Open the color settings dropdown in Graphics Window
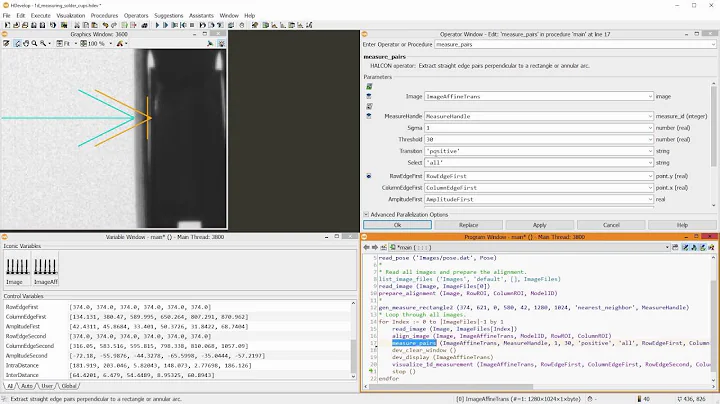 point(126,44)
